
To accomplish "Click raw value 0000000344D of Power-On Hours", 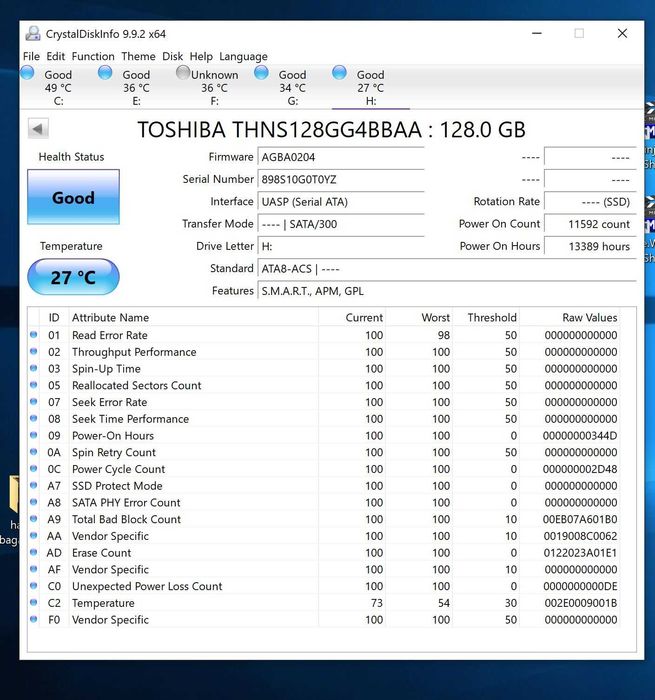I will (580, 436).
